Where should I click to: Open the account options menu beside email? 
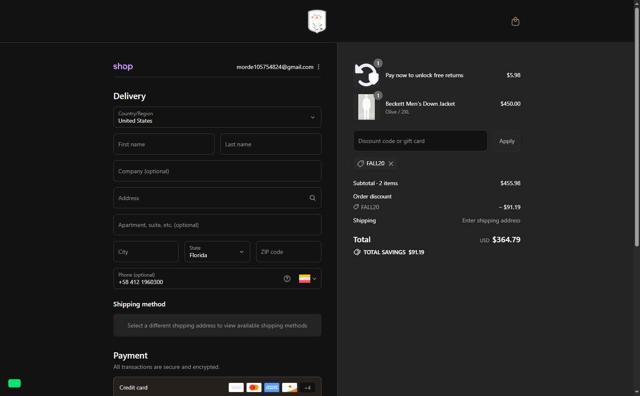tap(318, 67)
